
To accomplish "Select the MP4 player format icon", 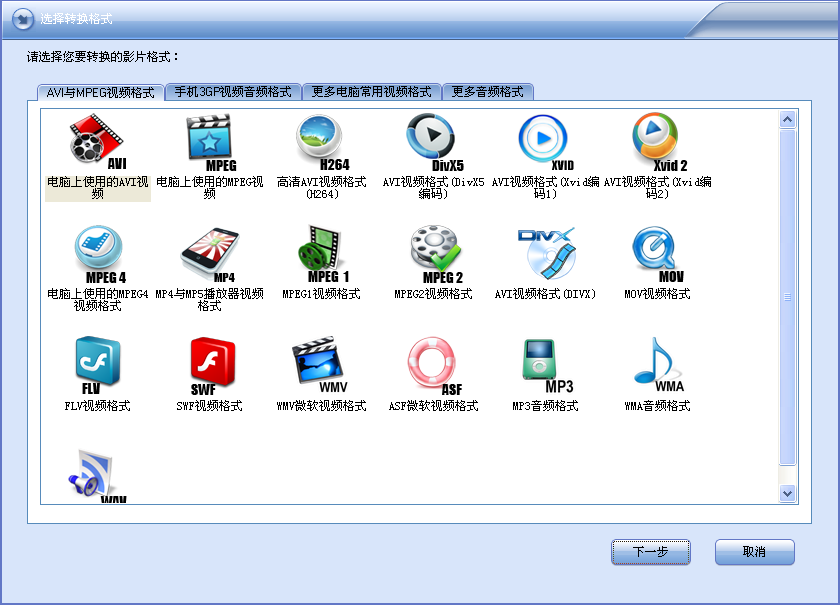I will click(x=209, y=253).
